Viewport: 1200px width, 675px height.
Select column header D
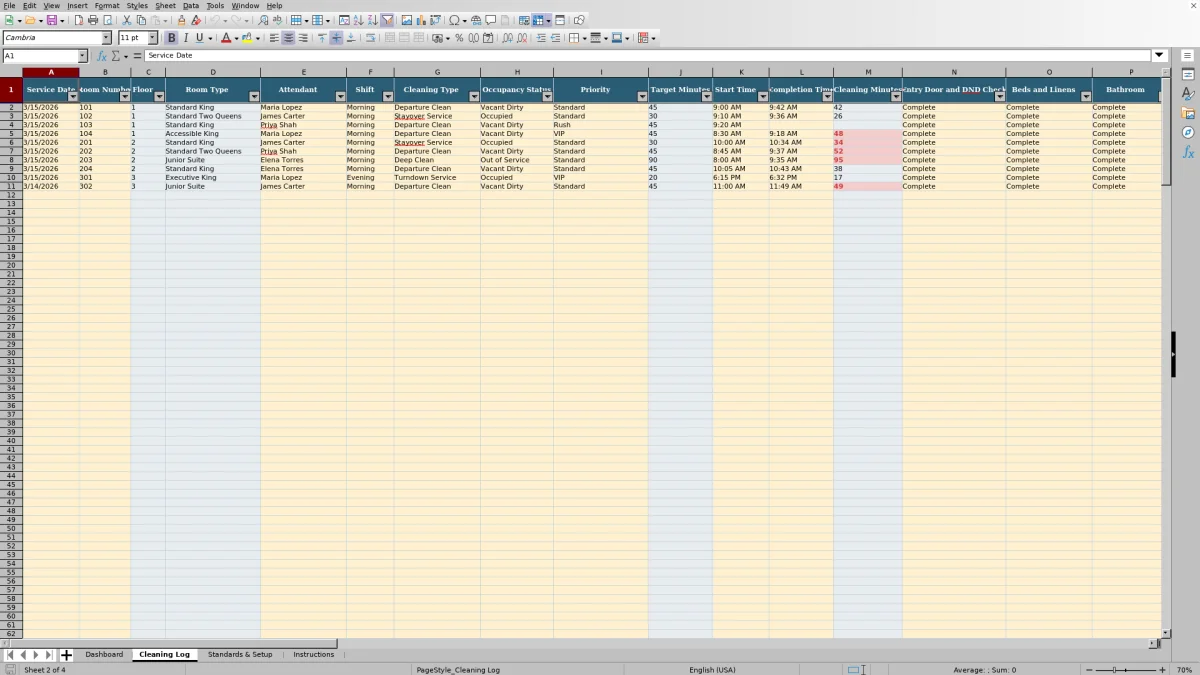point(213,72)
